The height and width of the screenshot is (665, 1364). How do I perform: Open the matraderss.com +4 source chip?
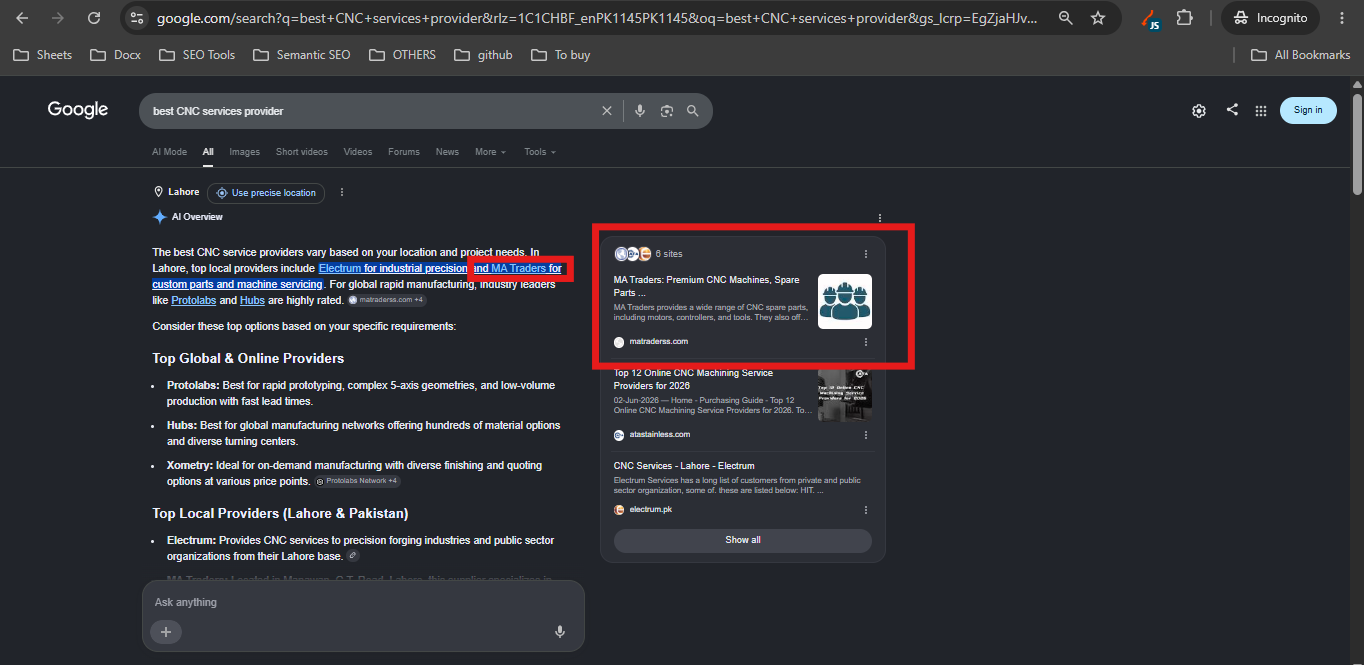click(387, 300)
